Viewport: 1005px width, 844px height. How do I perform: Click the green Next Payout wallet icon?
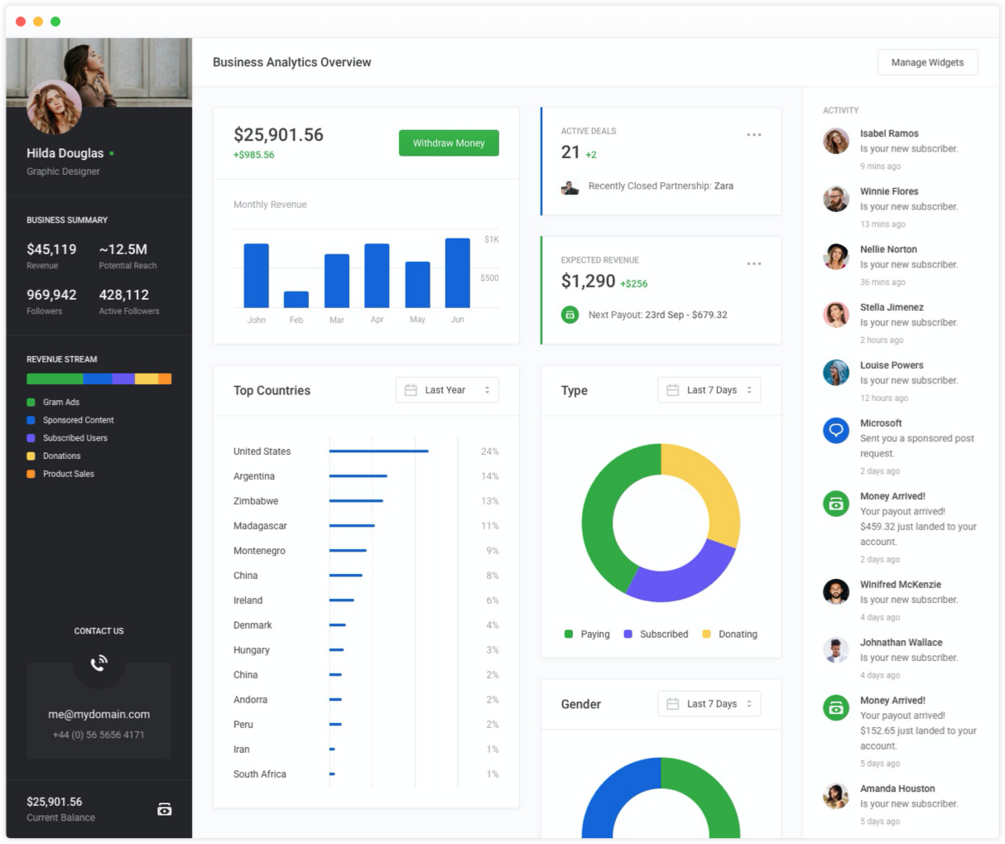[x=570, y=315]
